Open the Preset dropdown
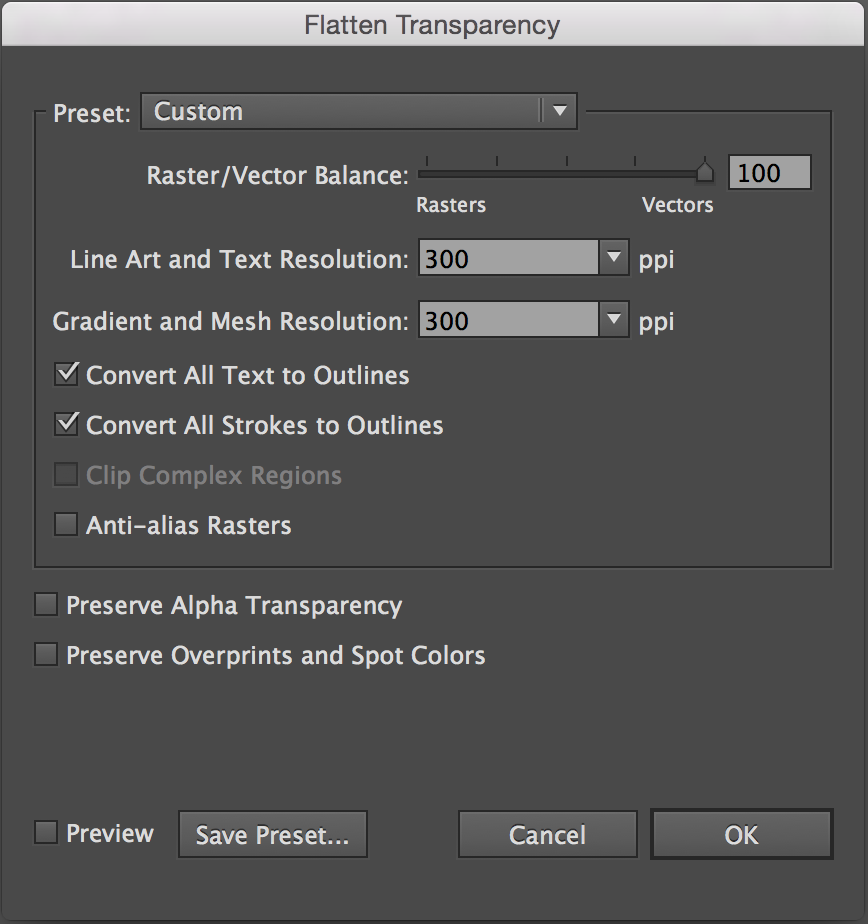This screenshot has width=868, height=924. pyautogui.click(x=358, y=111)
